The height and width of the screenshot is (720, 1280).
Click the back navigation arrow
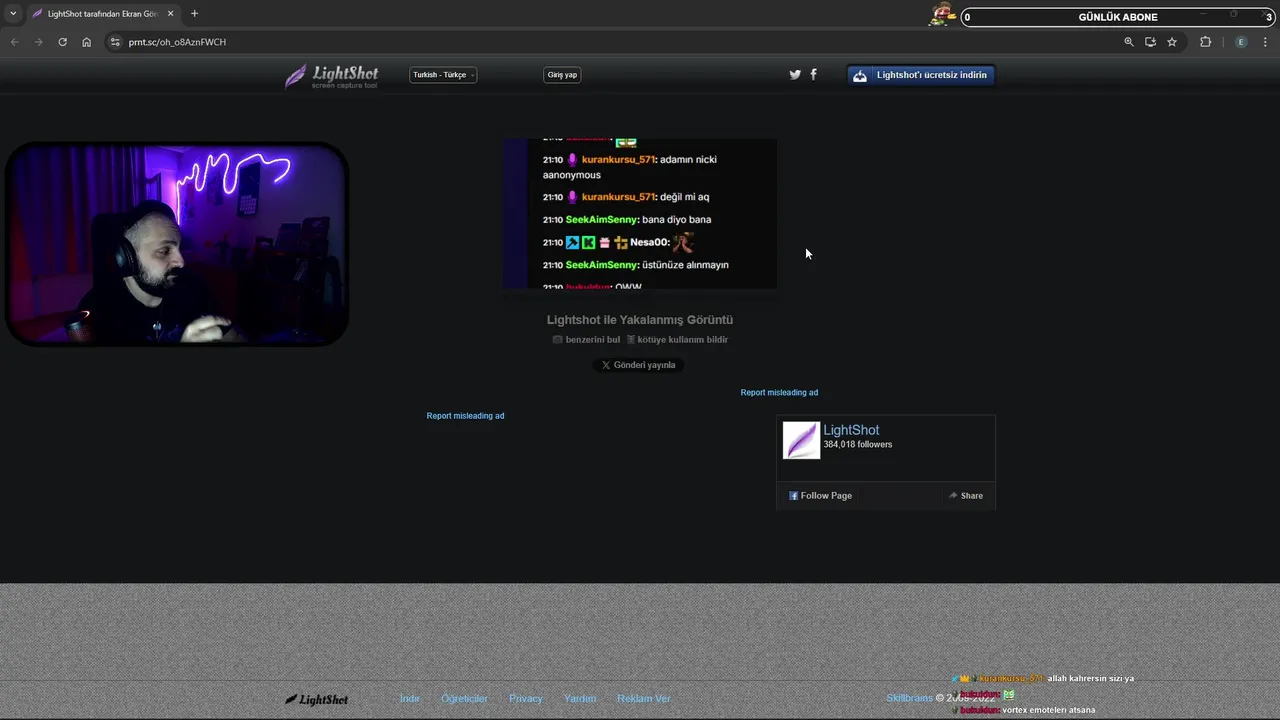tap(14, 42)
